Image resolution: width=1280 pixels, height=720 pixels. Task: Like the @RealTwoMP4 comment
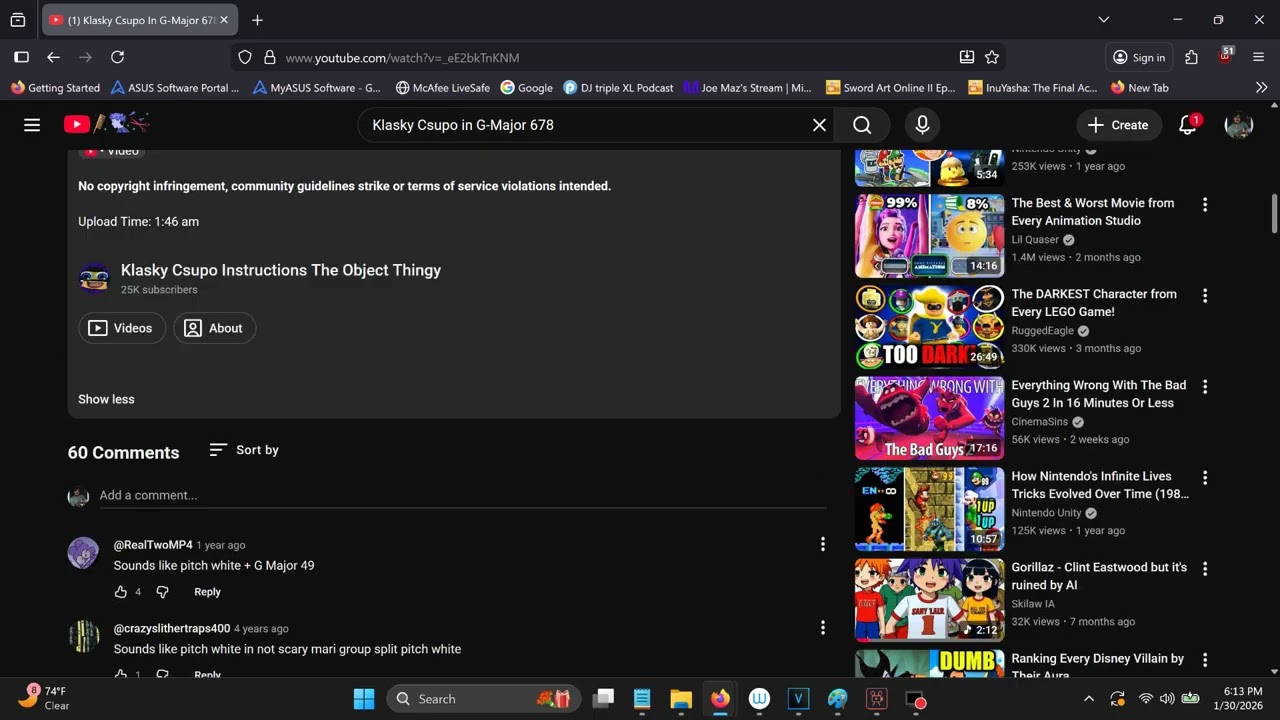[121, 592]
